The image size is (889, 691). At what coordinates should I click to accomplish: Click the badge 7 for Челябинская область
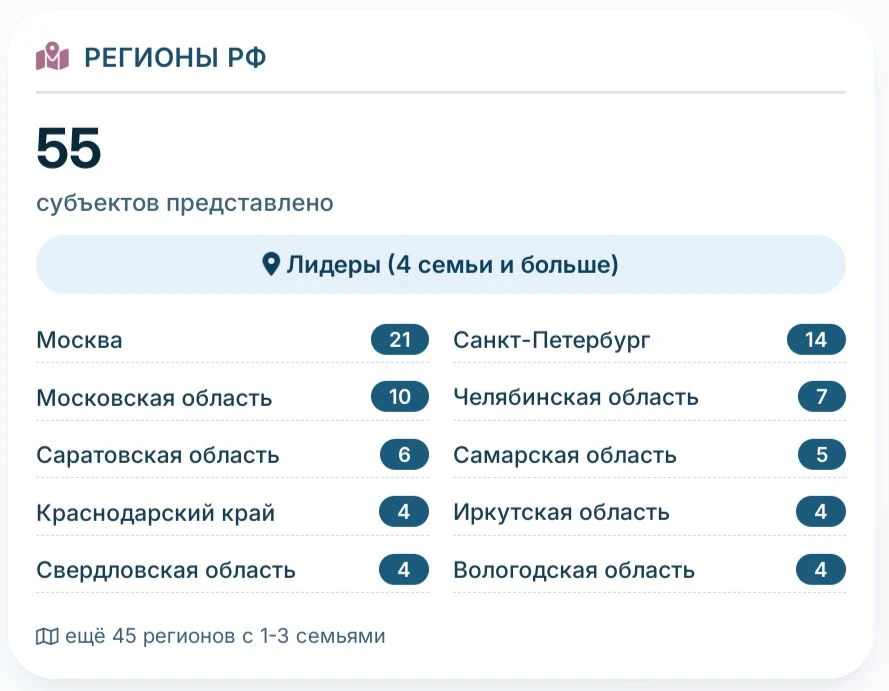822,396
